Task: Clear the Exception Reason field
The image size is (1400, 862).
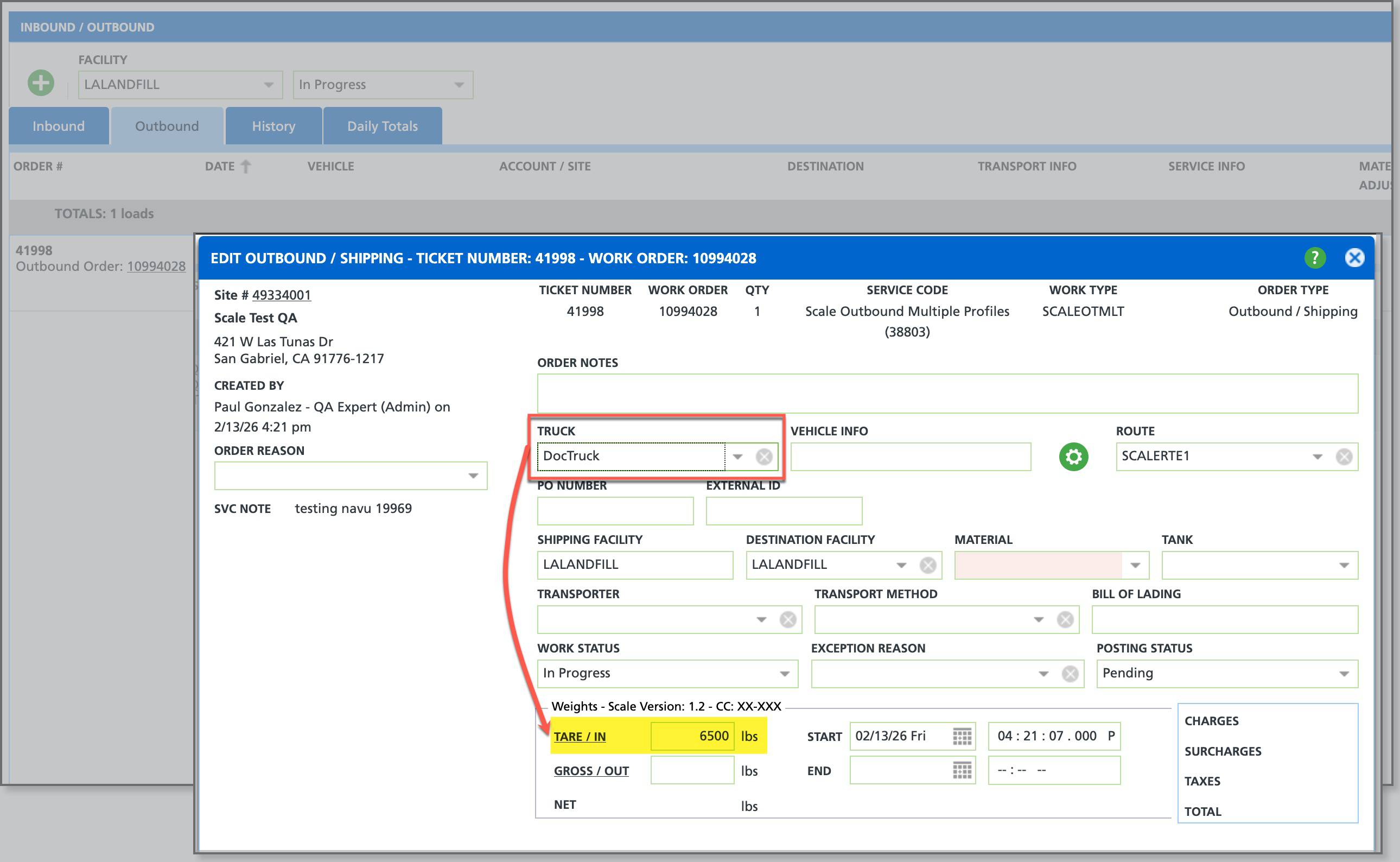Action: point(1070,674)
